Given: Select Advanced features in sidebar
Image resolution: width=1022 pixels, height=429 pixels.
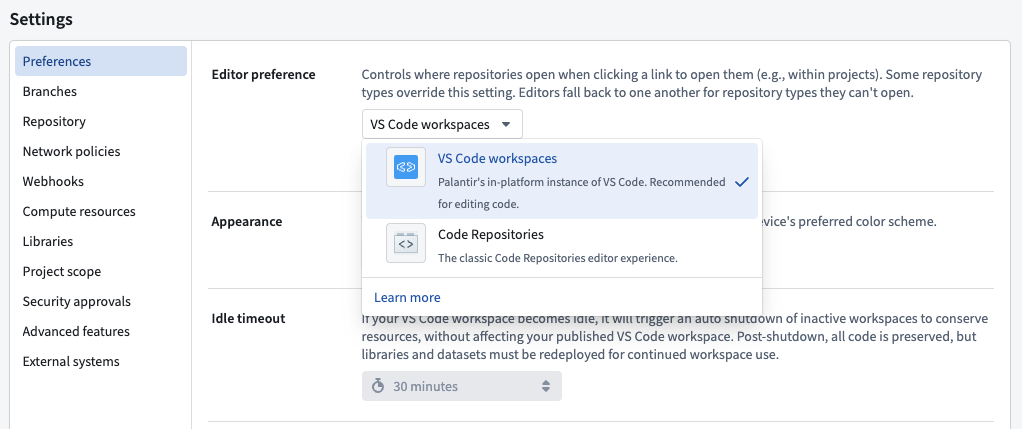Looking at the screenshot, I should pyautogui.click(x=76, y=331).
